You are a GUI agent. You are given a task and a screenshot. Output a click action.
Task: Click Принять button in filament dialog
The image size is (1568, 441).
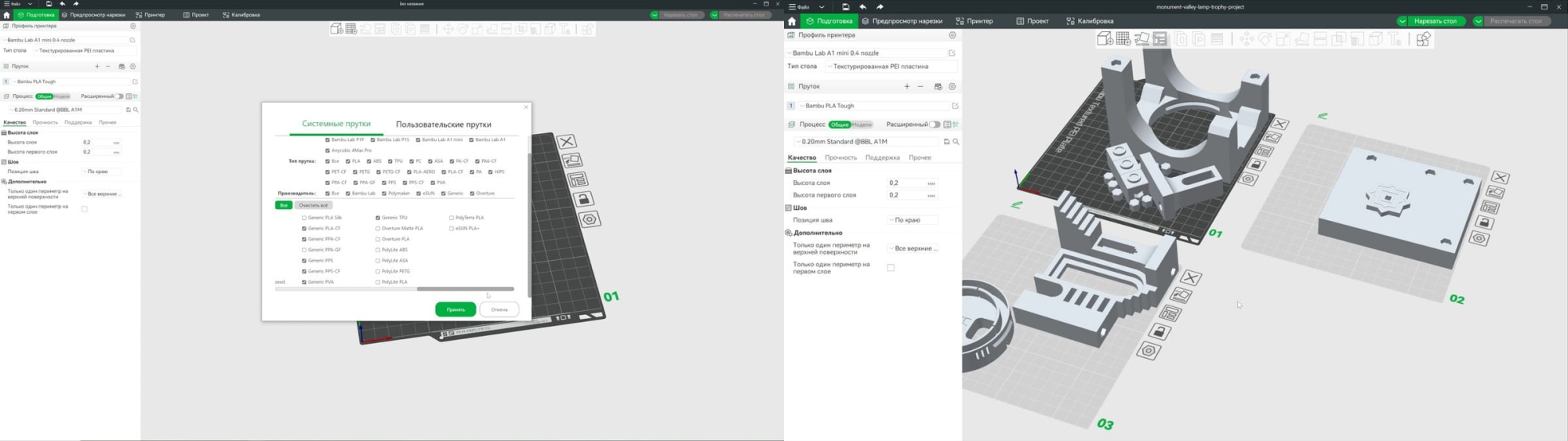pyautogui.click(x=456, y=309)
